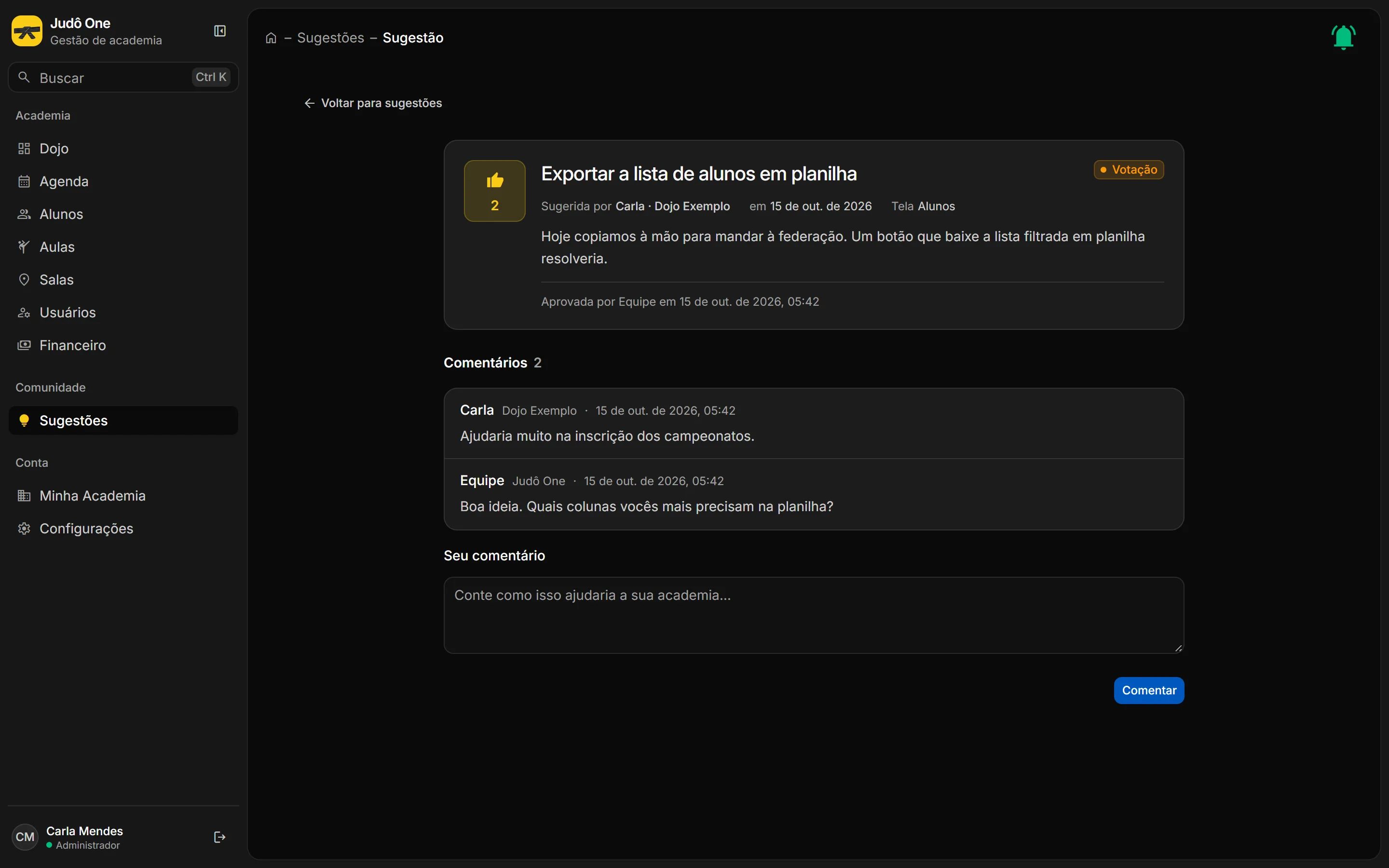
Task: Click the home breadcrumb icon
Action: 271,38
